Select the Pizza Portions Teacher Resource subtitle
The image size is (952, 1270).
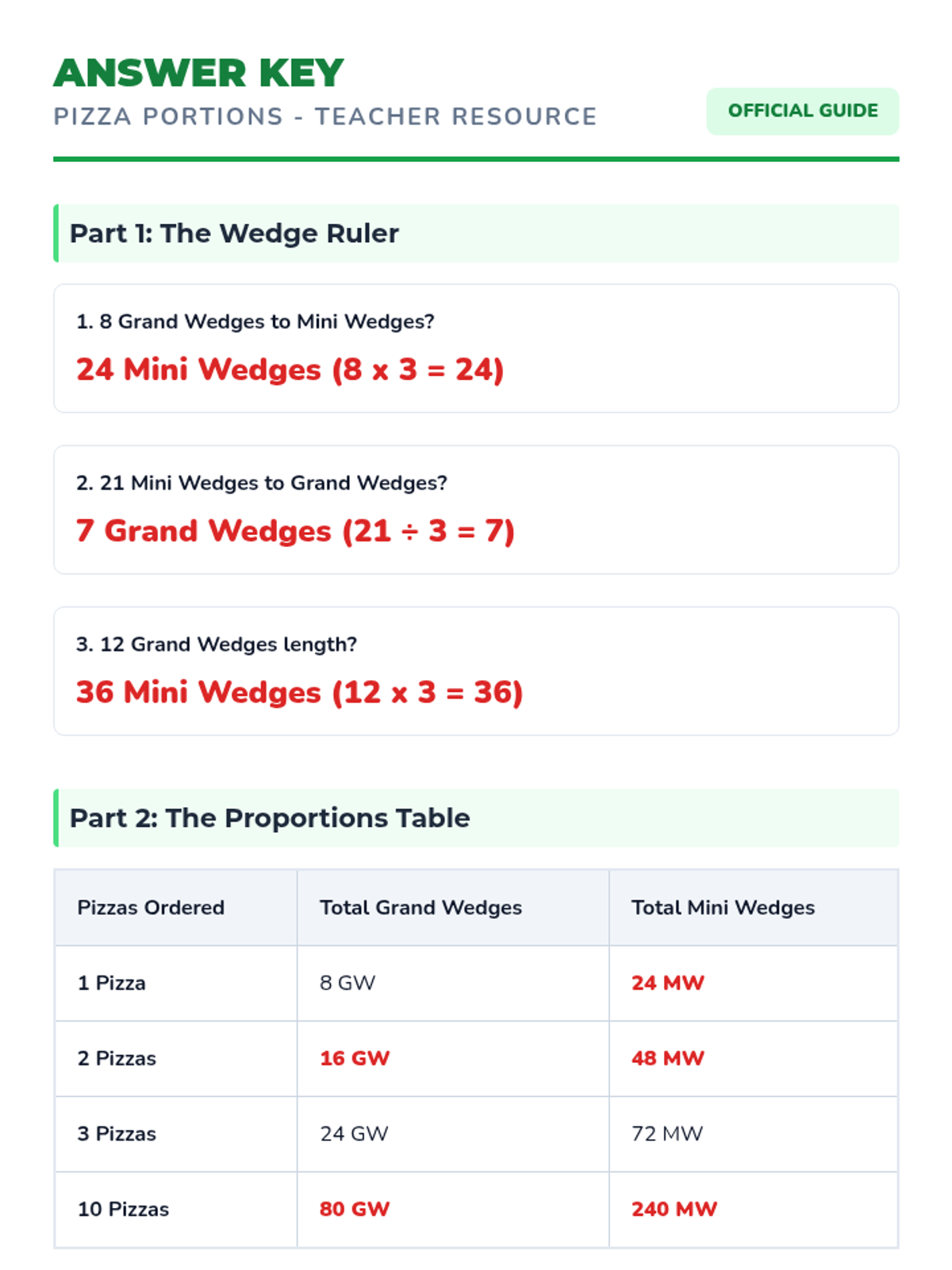click(325, 117)
